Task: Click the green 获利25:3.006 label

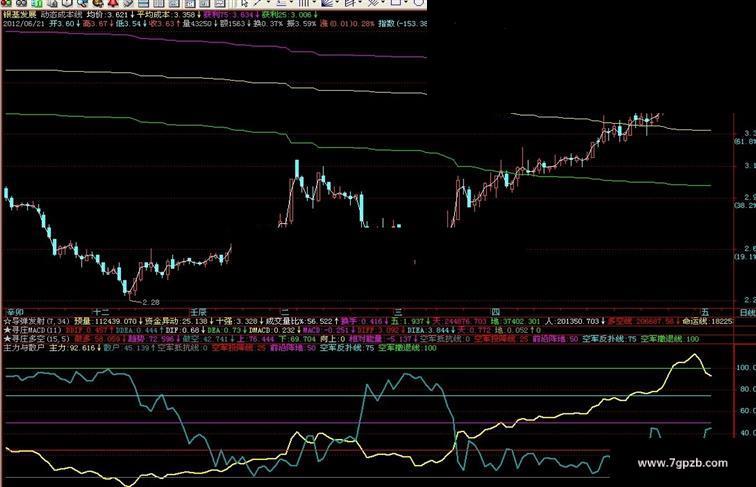Action: (287, 15)
